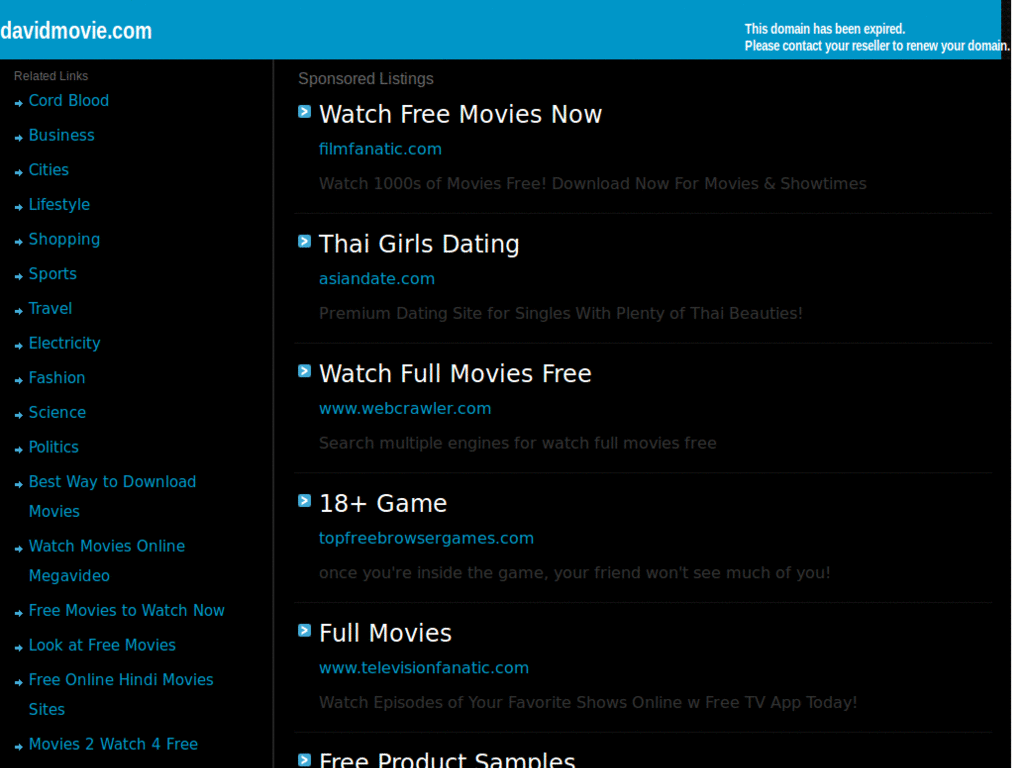Click the small arrow bullet before Sports

coord(18,276)
